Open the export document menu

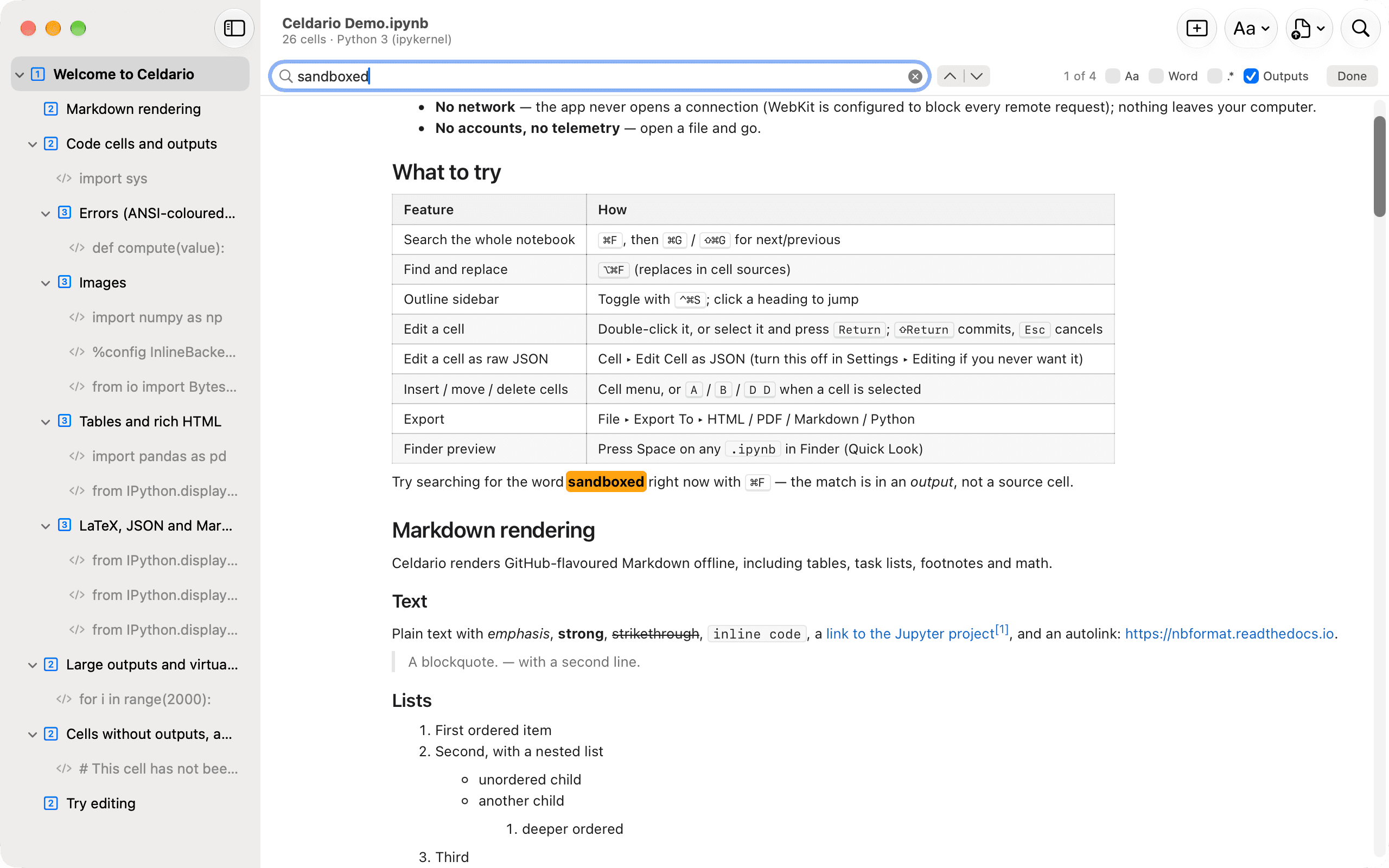coord(1309,28)
